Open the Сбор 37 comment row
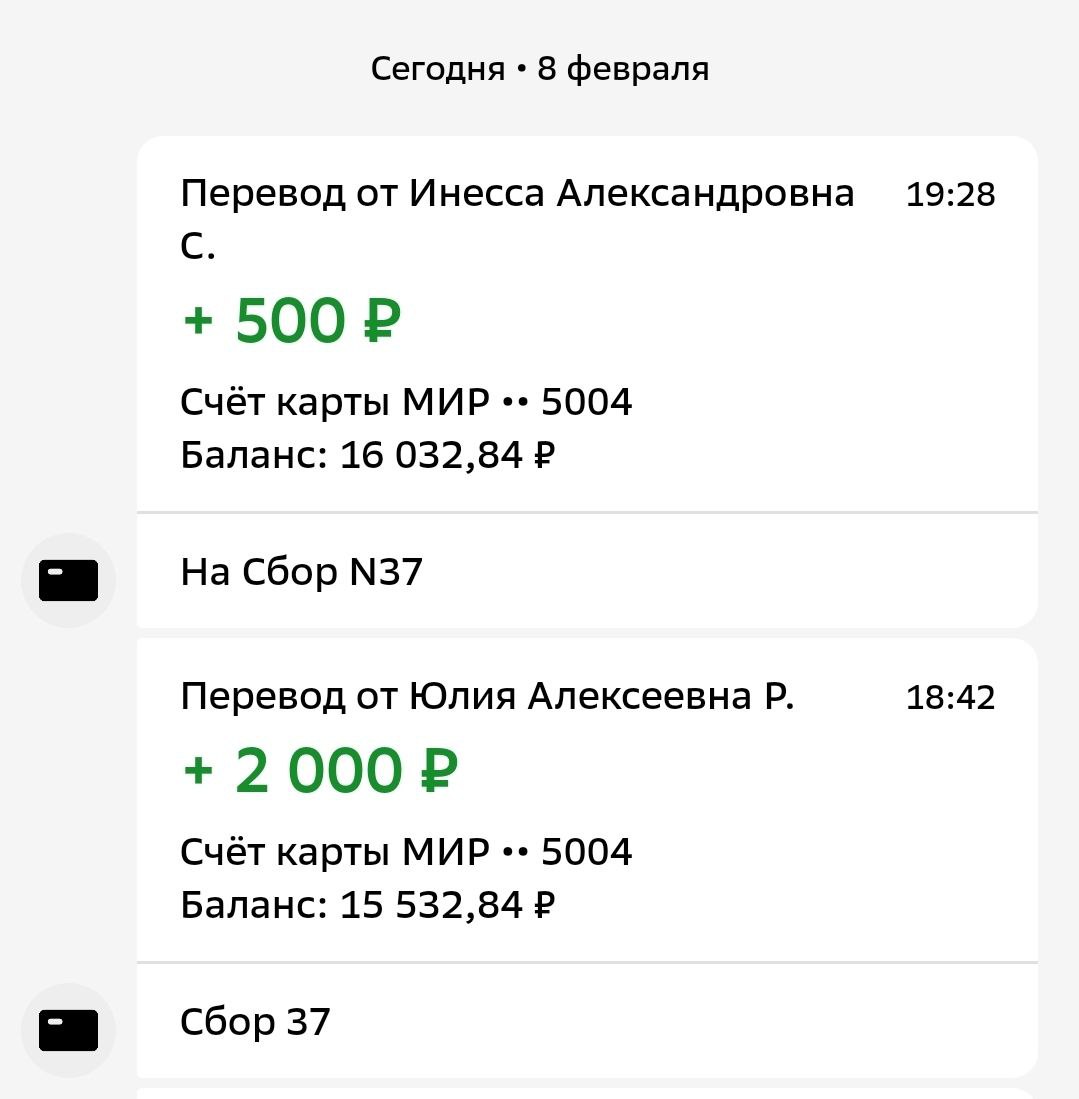The image size is (1079, 1099). [255, 1022]
